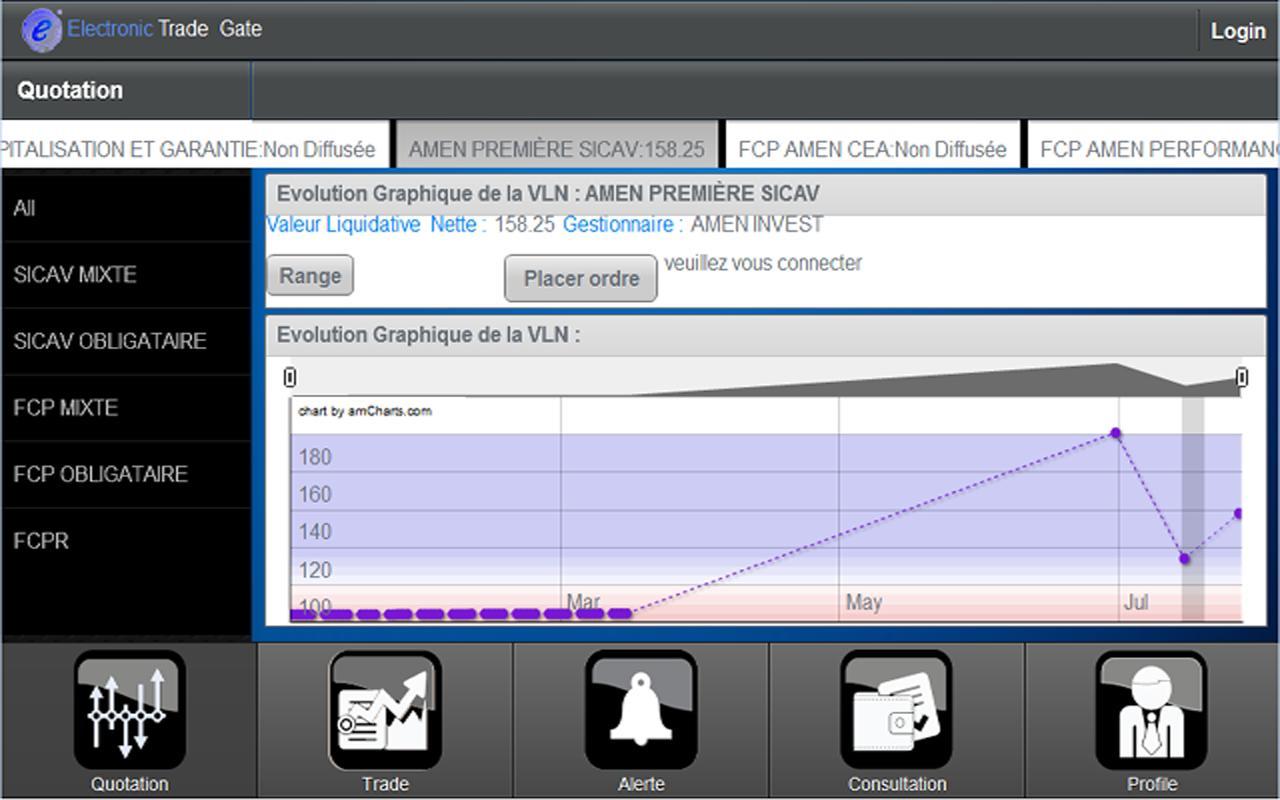Image resolution: width=1280 pixels, height=800 pixels.
Task: Click the lowest July data point on chart
Action: pyautogui.click(x=1184, y=559)
